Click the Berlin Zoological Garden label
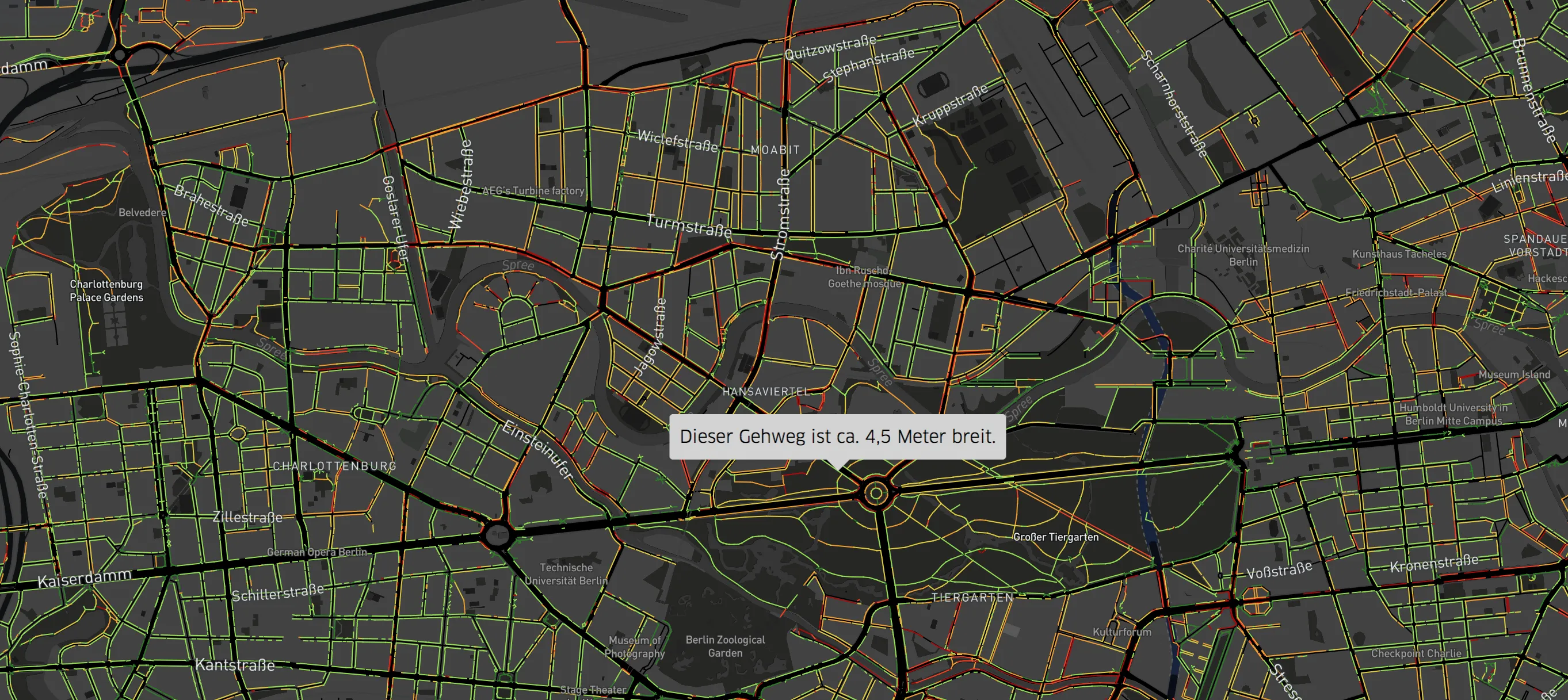The height and width of the screenshot is (700, 1568). click(725, 646)
